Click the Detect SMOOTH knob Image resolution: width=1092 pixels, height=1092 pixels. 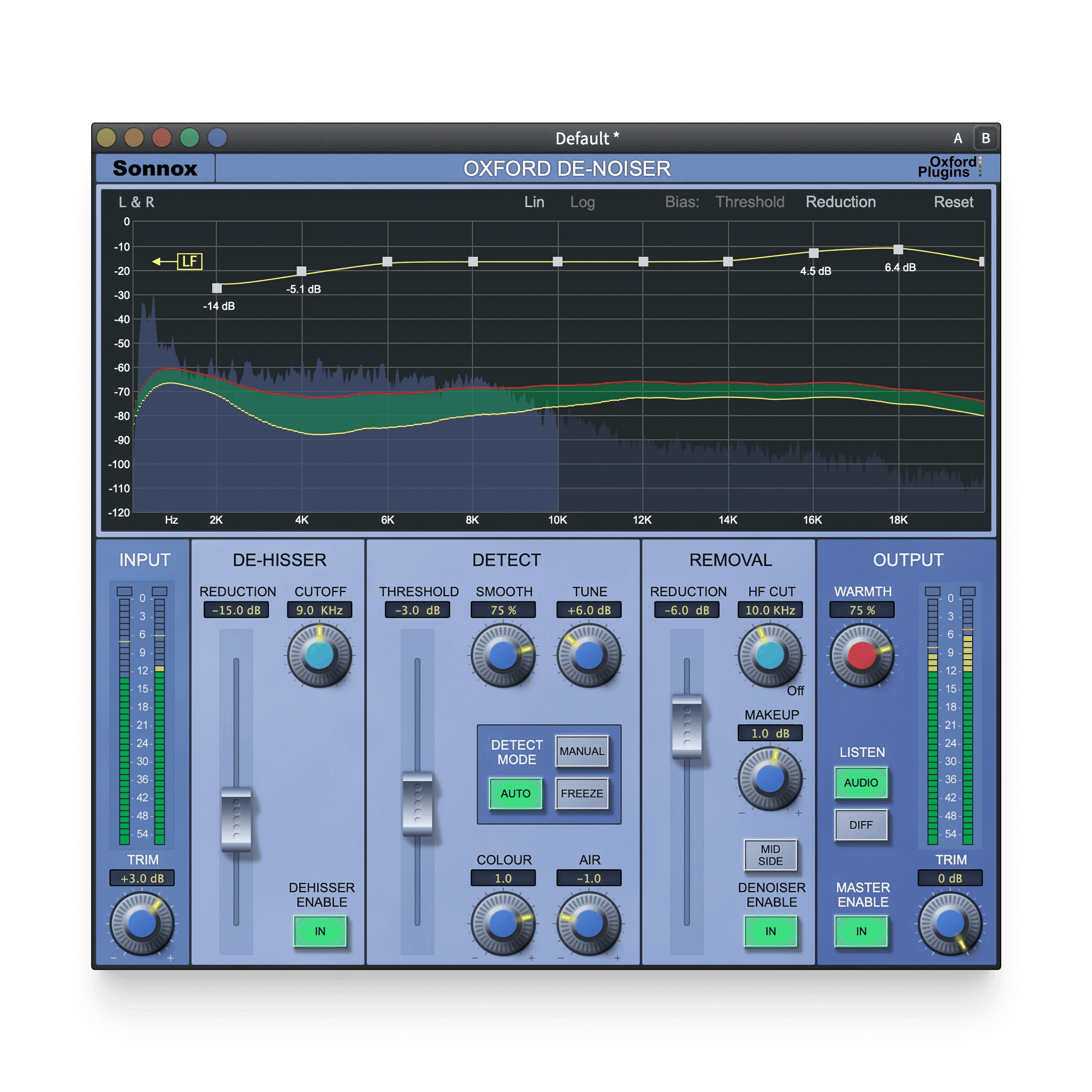pos(503,655)
